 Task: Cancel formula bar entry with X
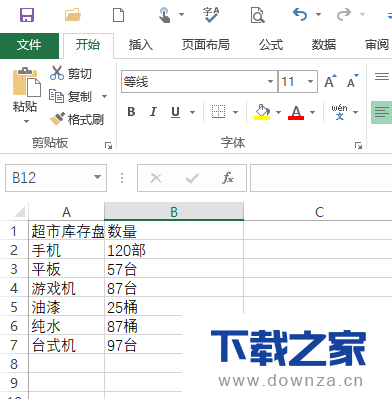click(x=156, y=178)
